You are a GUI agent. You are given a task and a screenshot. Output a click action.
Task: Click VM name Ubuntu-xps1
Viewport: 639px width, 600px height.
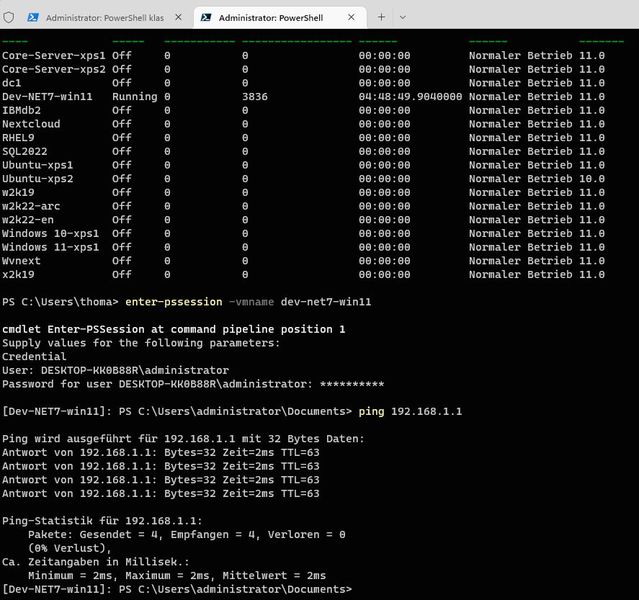(37, 165)
